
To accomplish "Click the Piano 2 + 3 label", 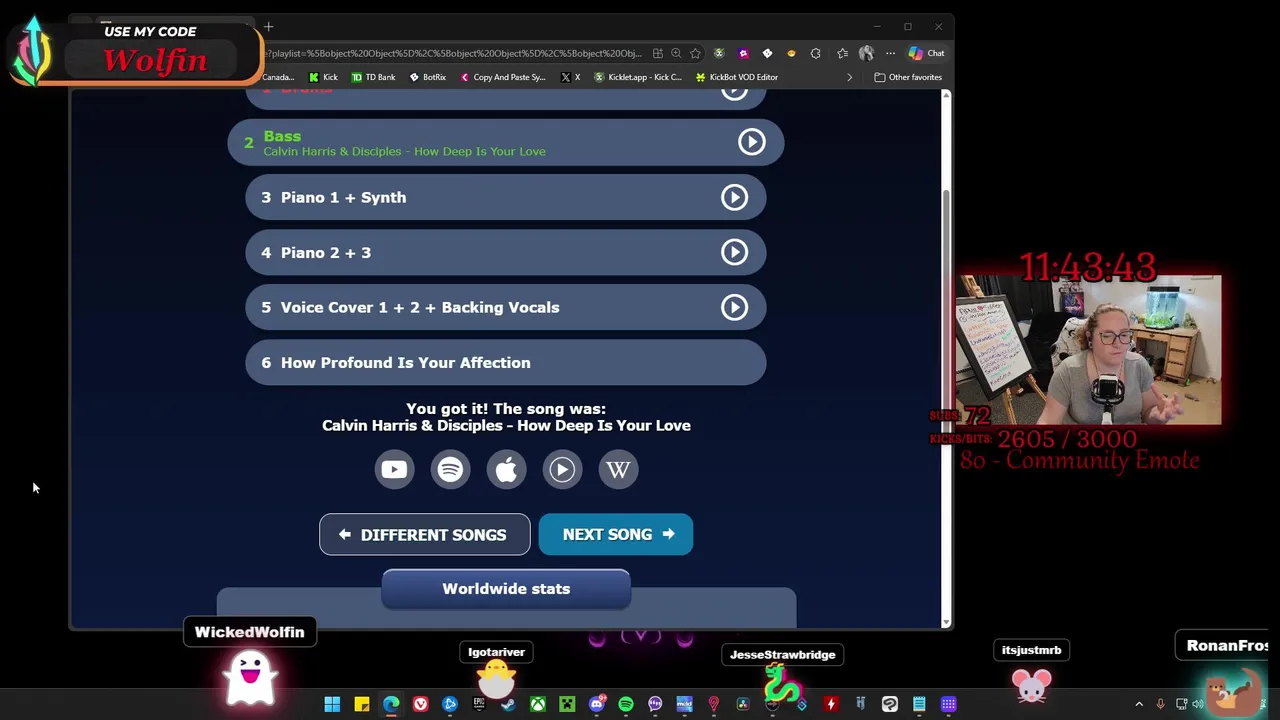I will click(x=326, y=252).
